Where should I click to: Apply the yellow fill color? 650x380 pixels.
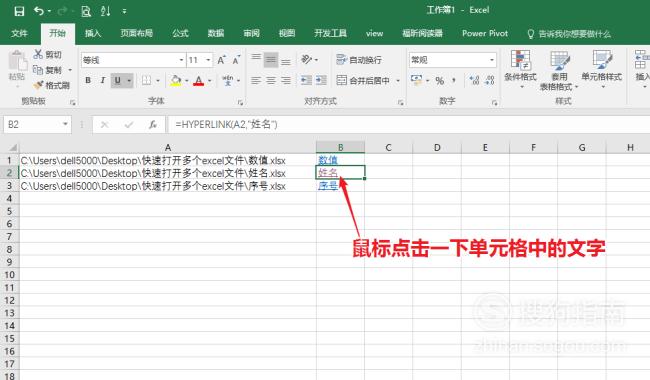[x=176, y=80]
